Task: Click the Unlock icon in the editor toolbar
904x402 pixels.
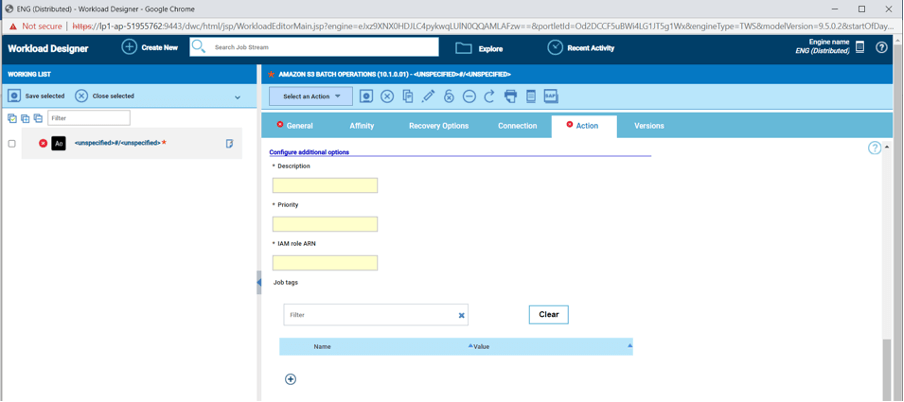Action: click(449, 96)
